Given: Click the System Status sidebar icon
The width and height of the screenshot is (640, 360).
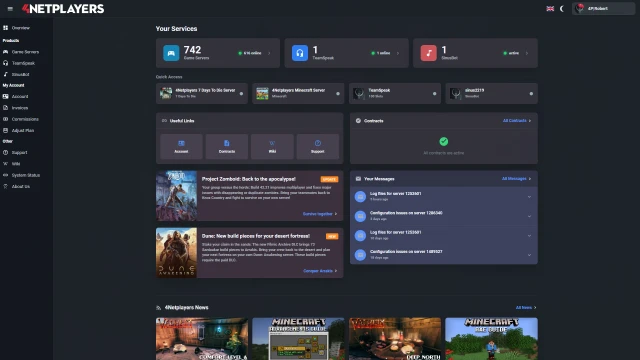Looking at the screenshot, I should click(x=5, y=175).
